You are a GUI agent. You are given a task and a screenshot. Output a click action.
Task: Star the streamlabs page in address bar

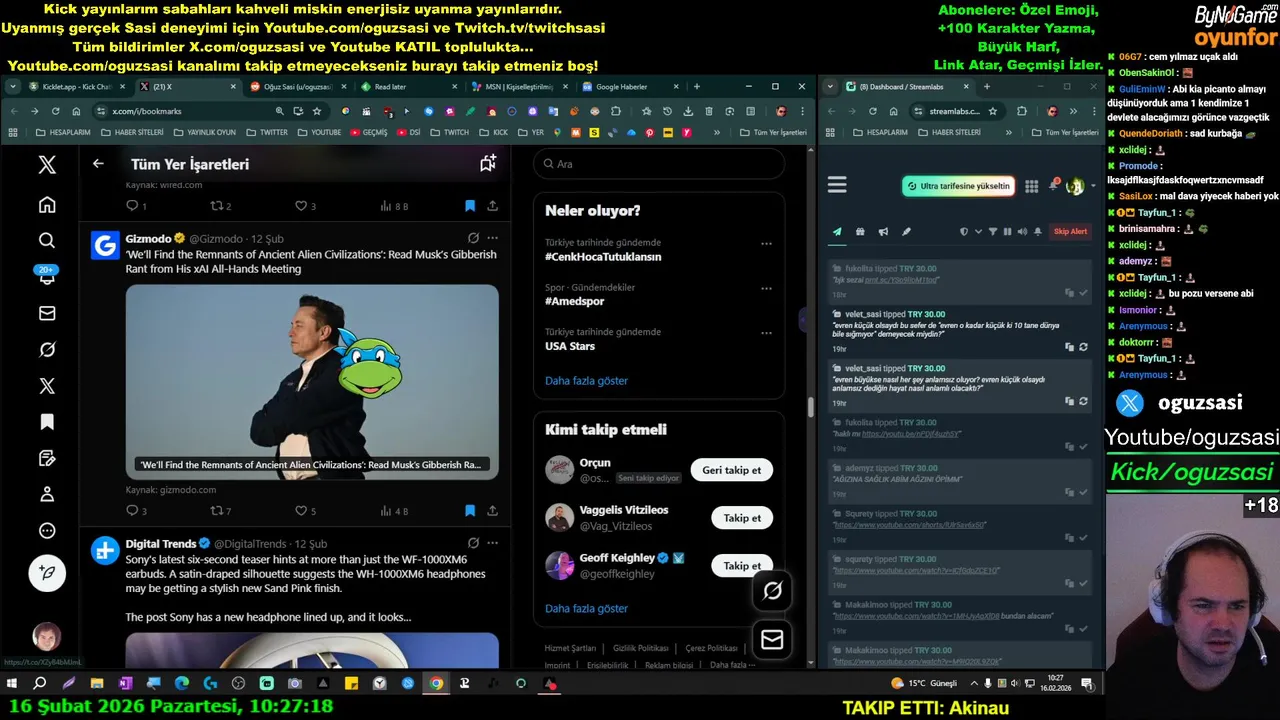tap(992, 111)
